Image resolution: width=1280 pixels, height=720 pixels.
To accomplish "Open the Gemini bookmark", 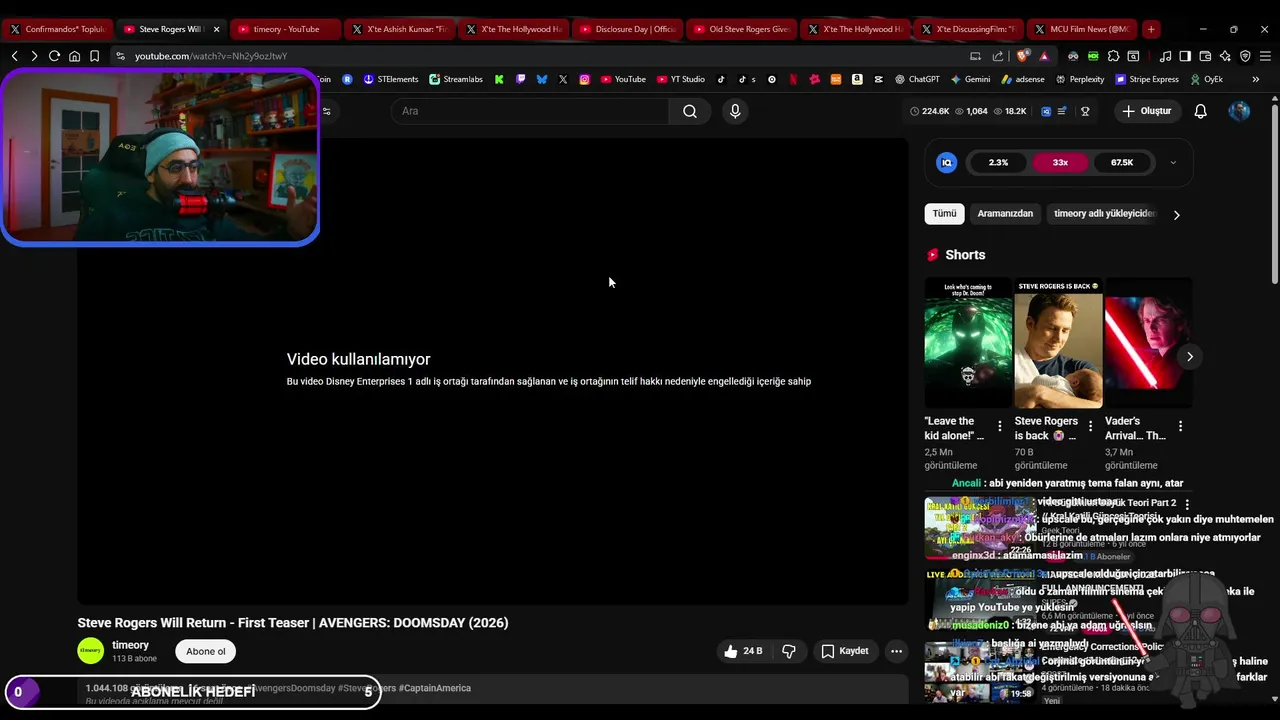I will (970, 79).
